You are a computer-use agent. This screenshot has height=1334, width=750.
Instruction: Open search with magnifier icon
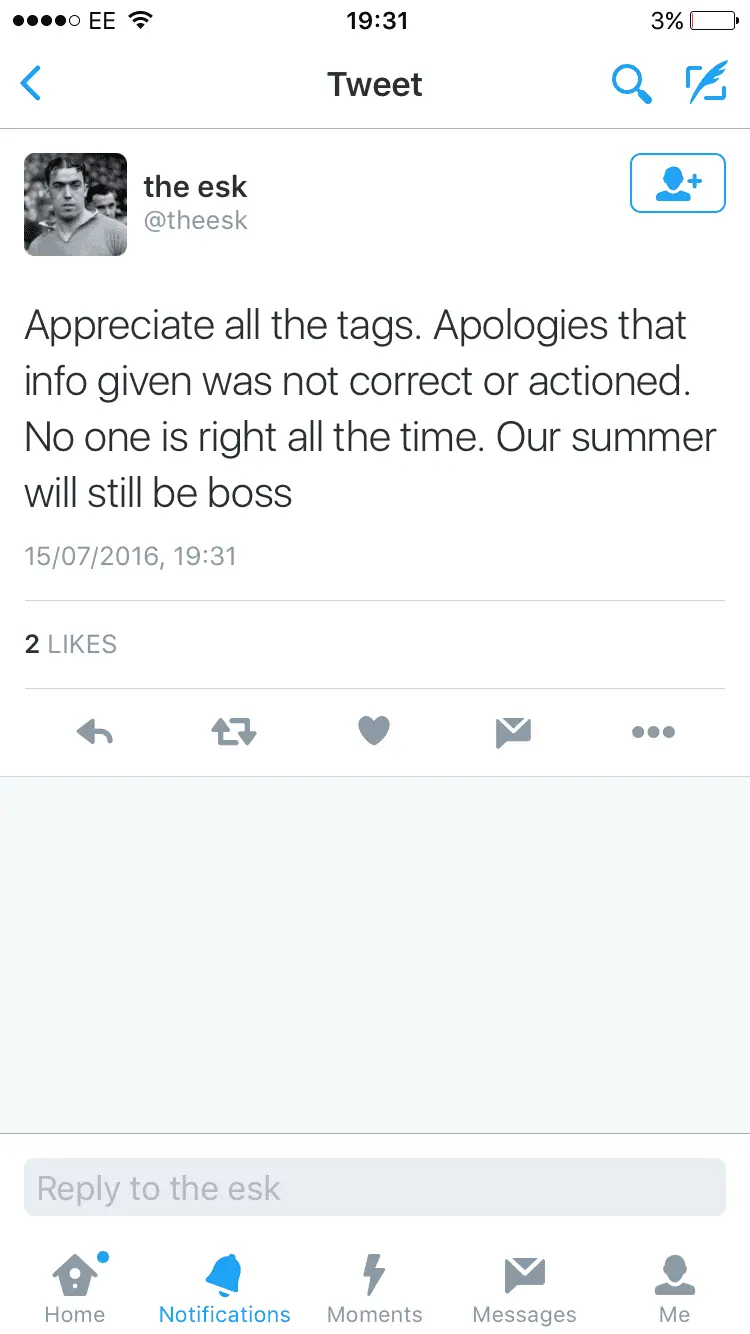[x=632, y=84]
